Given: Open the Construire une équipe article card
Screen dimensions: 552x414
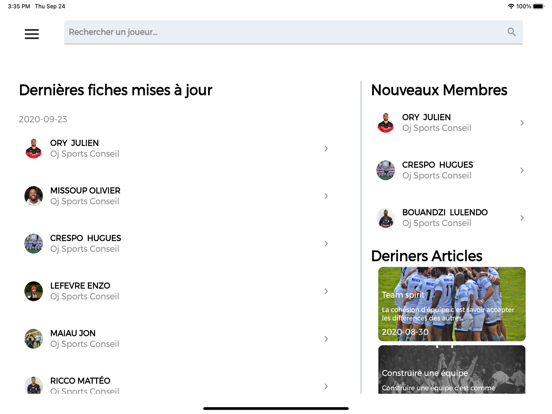Looking at the screenshot, I should pyautogui.click(x=452, y=369).
